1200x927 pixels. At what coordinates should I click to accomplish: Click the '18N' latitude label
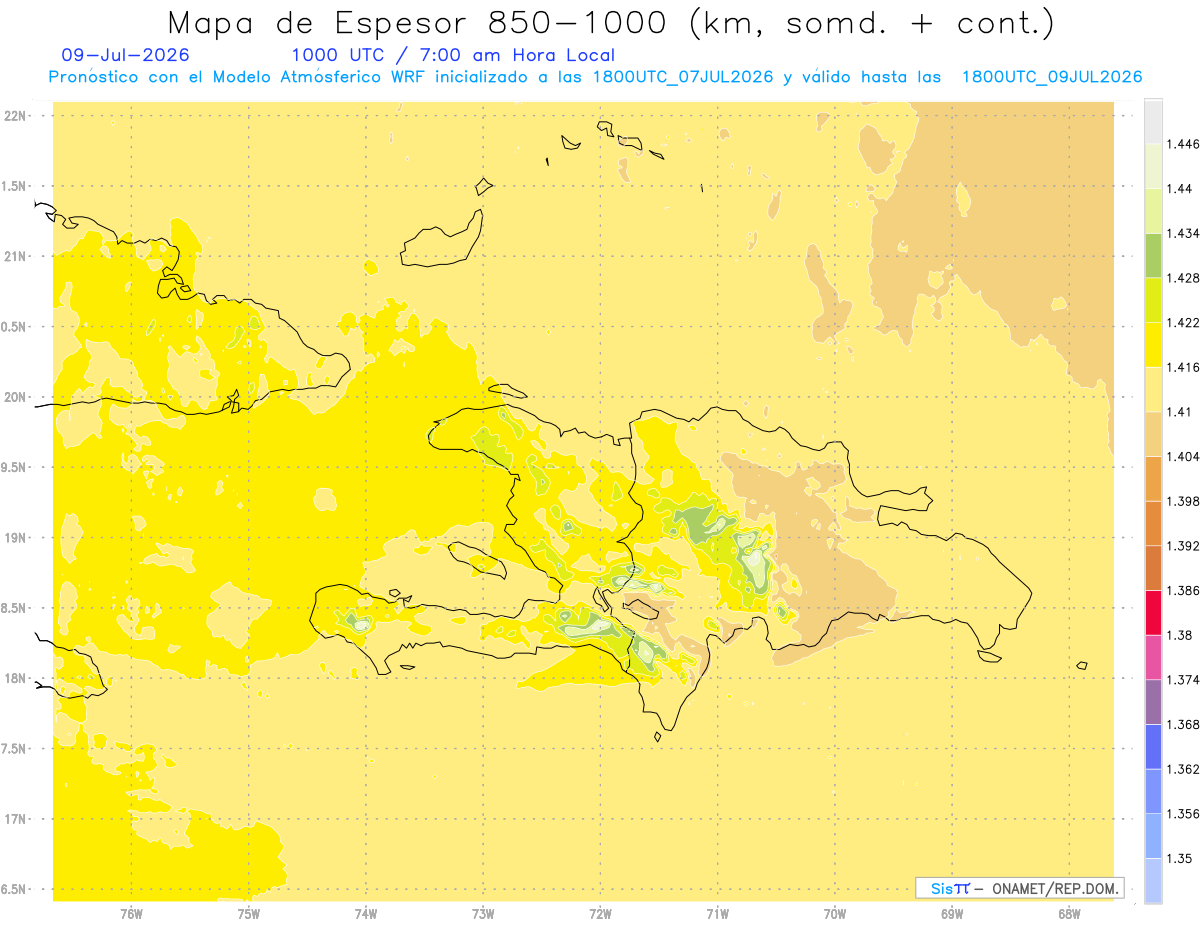[x=14, y=678]
